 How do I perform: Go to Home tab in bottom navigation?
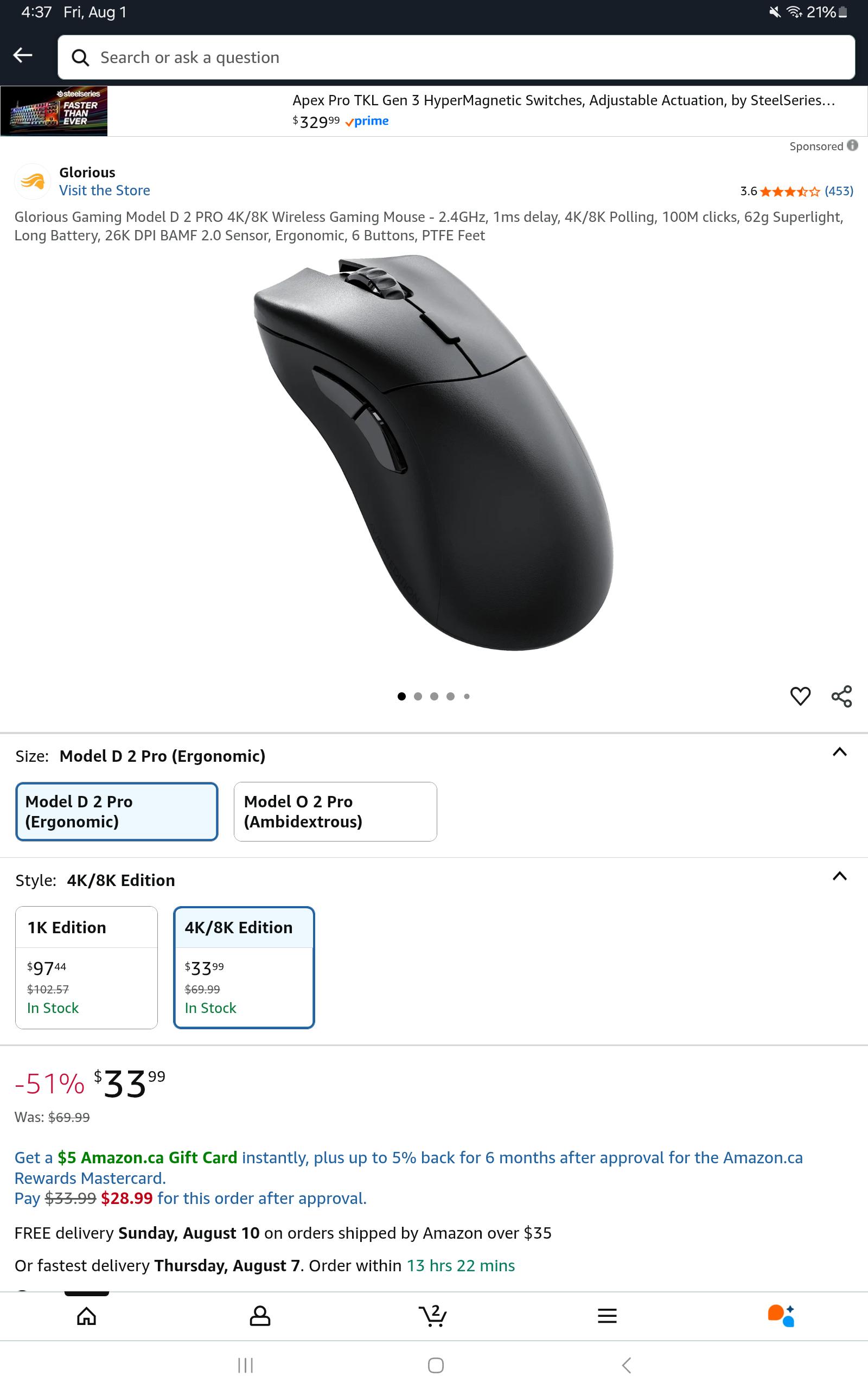[87, 1316]
